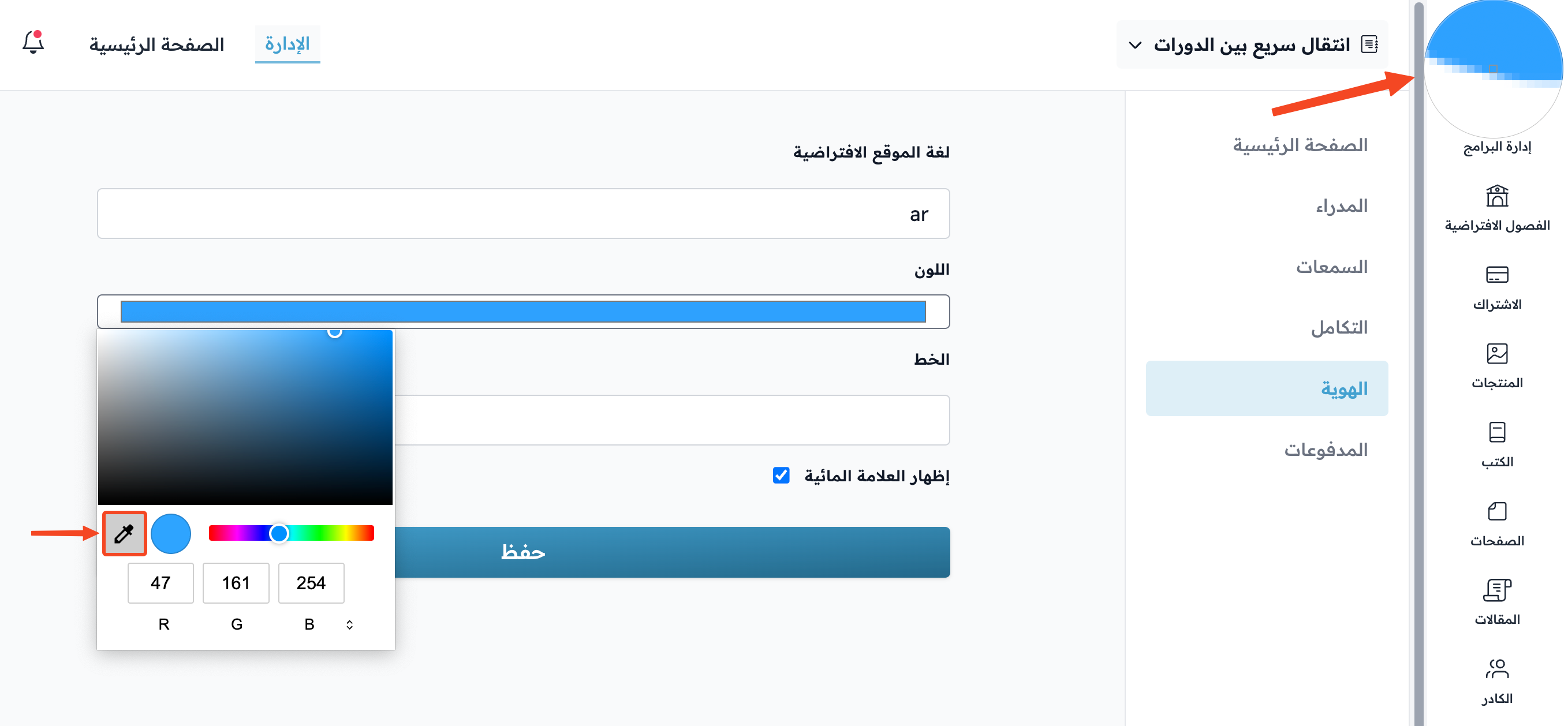This screenshot has width=1568, height=726.
Task: Open the staff (الكادر) people icon
Action: pos(1497,669)
